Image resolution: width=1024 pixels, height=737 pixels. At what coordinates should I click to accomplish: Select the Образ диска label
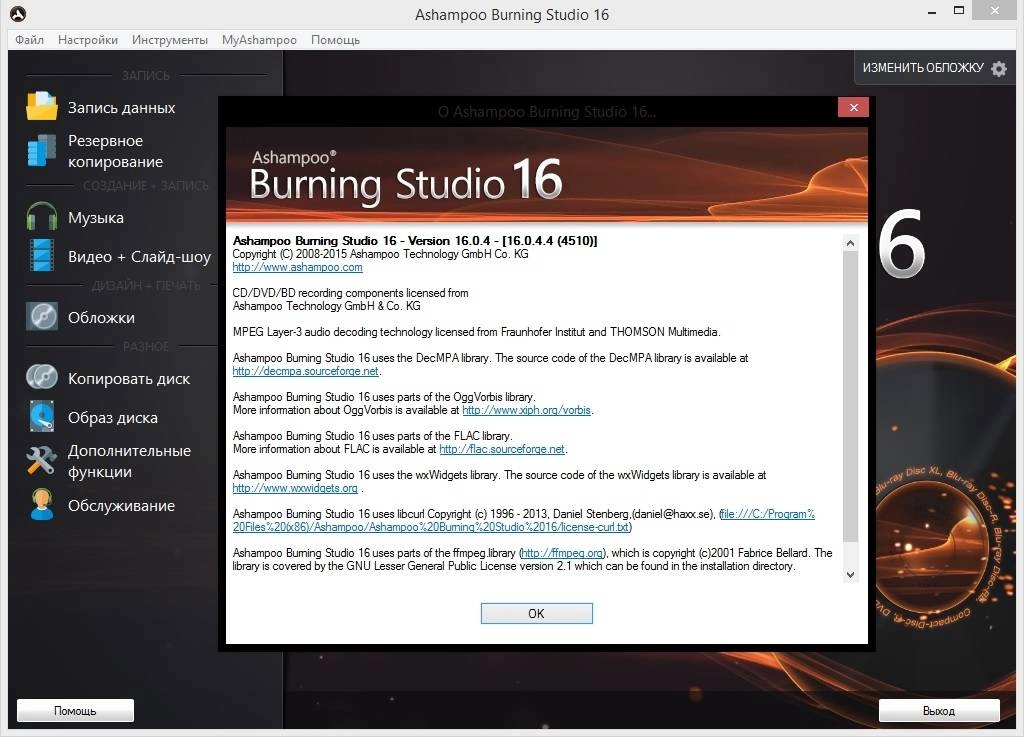pyautogui.click(x=113, y=418)
